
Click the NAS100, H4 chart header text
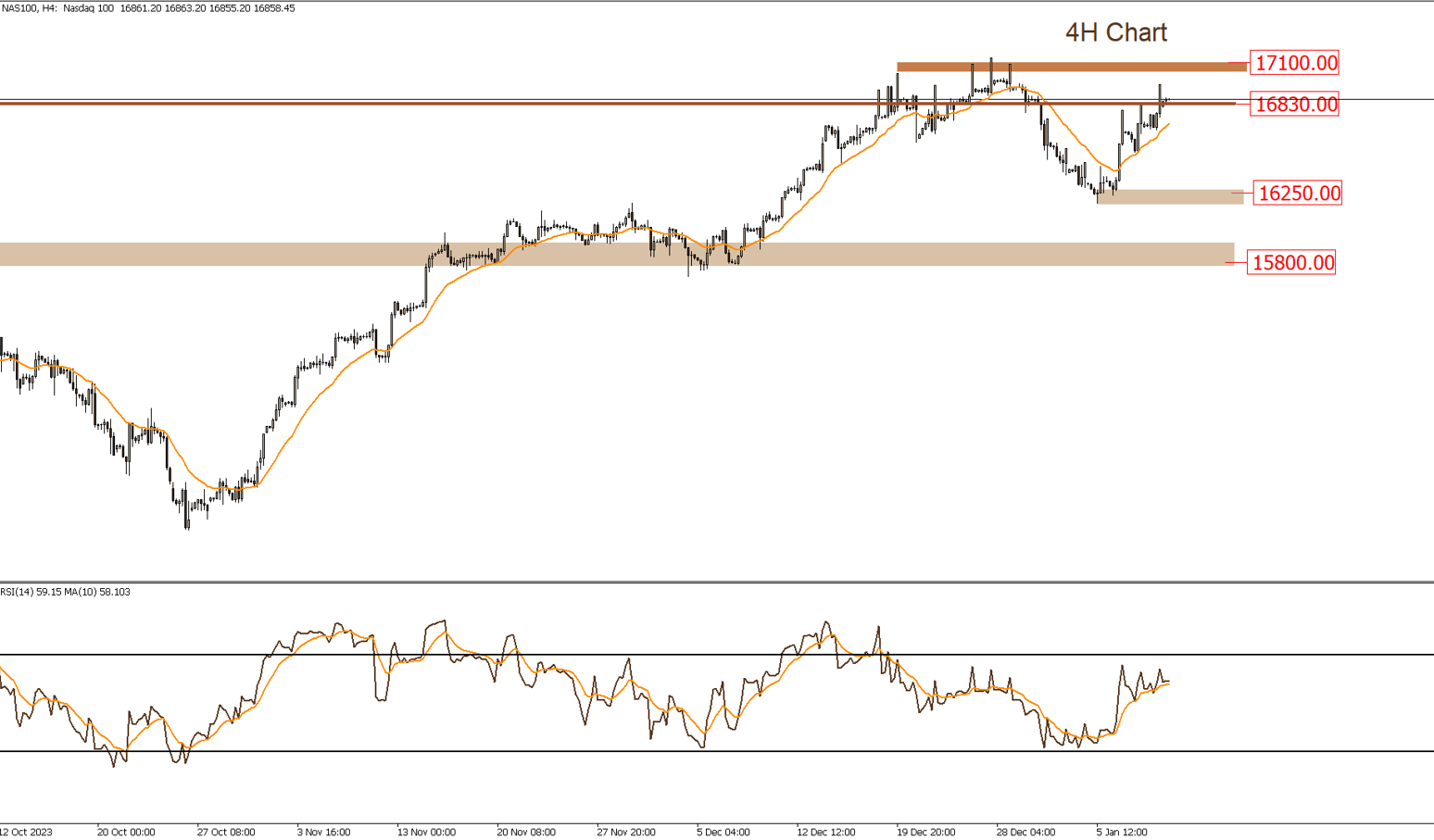click(x=148, y=8)
